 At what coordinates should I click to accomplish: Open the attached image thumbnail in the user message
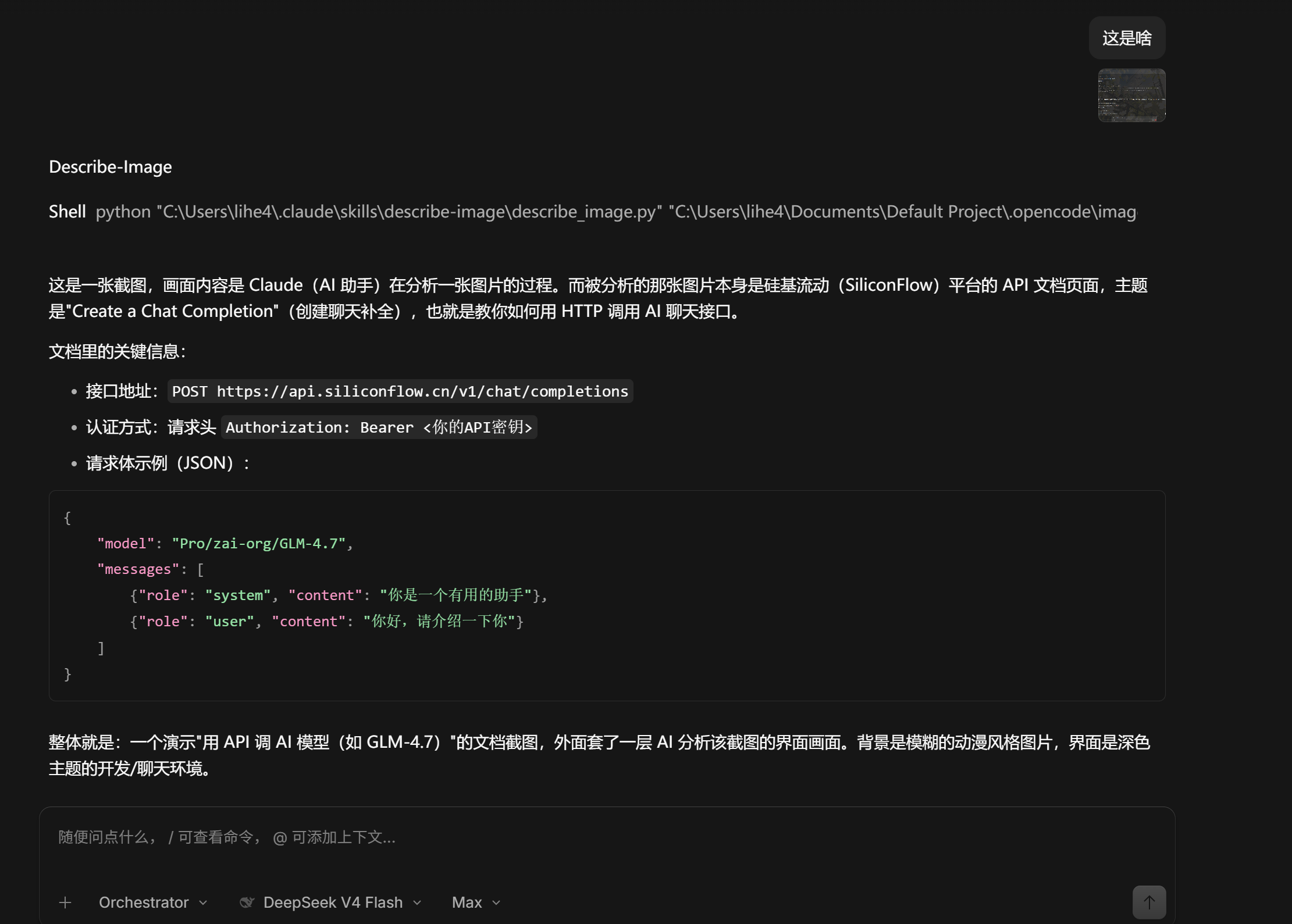click(1131, 95)
